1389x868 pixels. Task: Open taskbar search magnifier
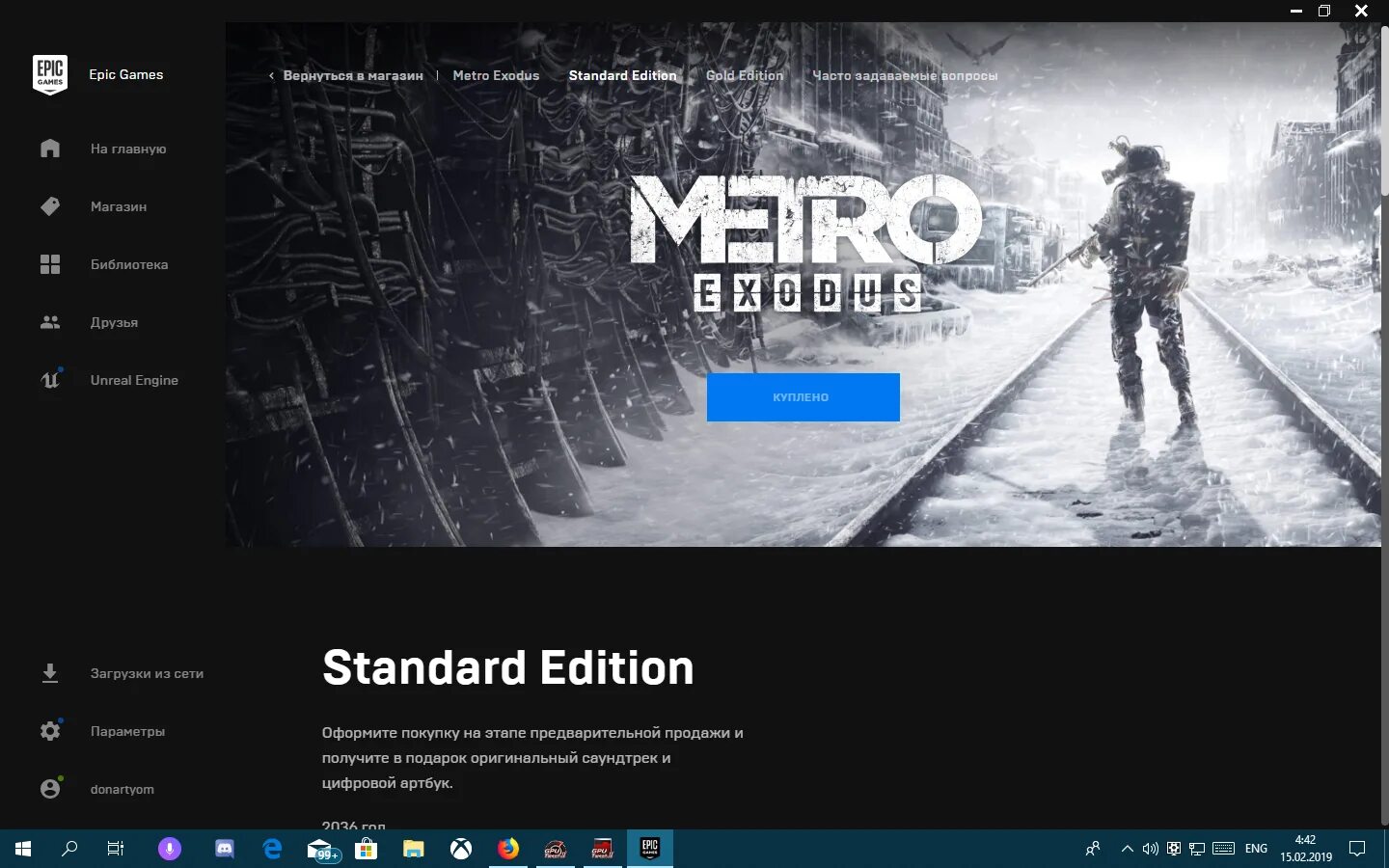point(69,849)
